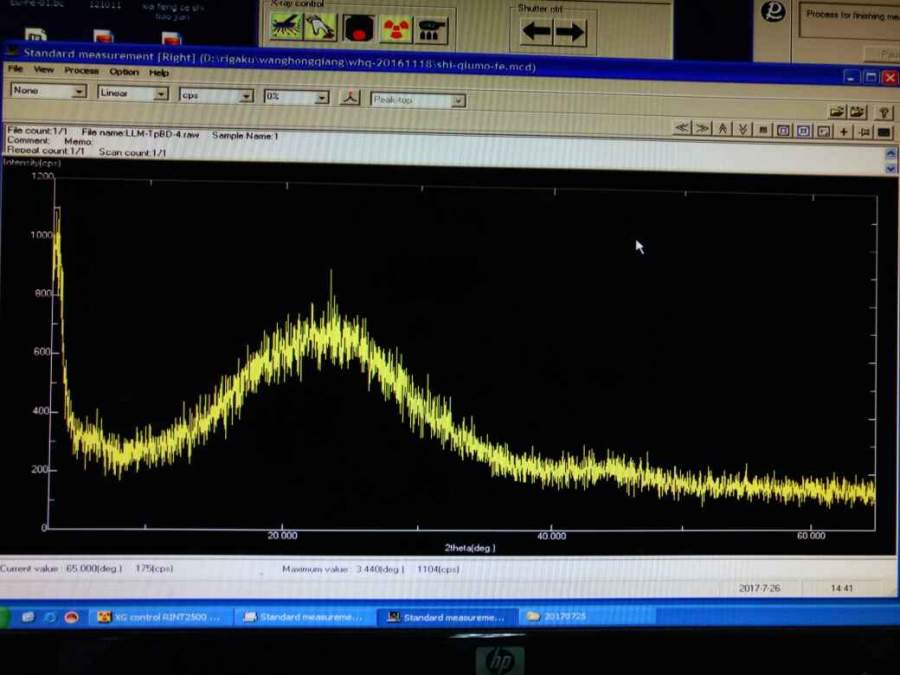Screen dimensions: 900x675
Task: Click the 2theta(deg.) axis label
Action: click(x=470, y=548)
